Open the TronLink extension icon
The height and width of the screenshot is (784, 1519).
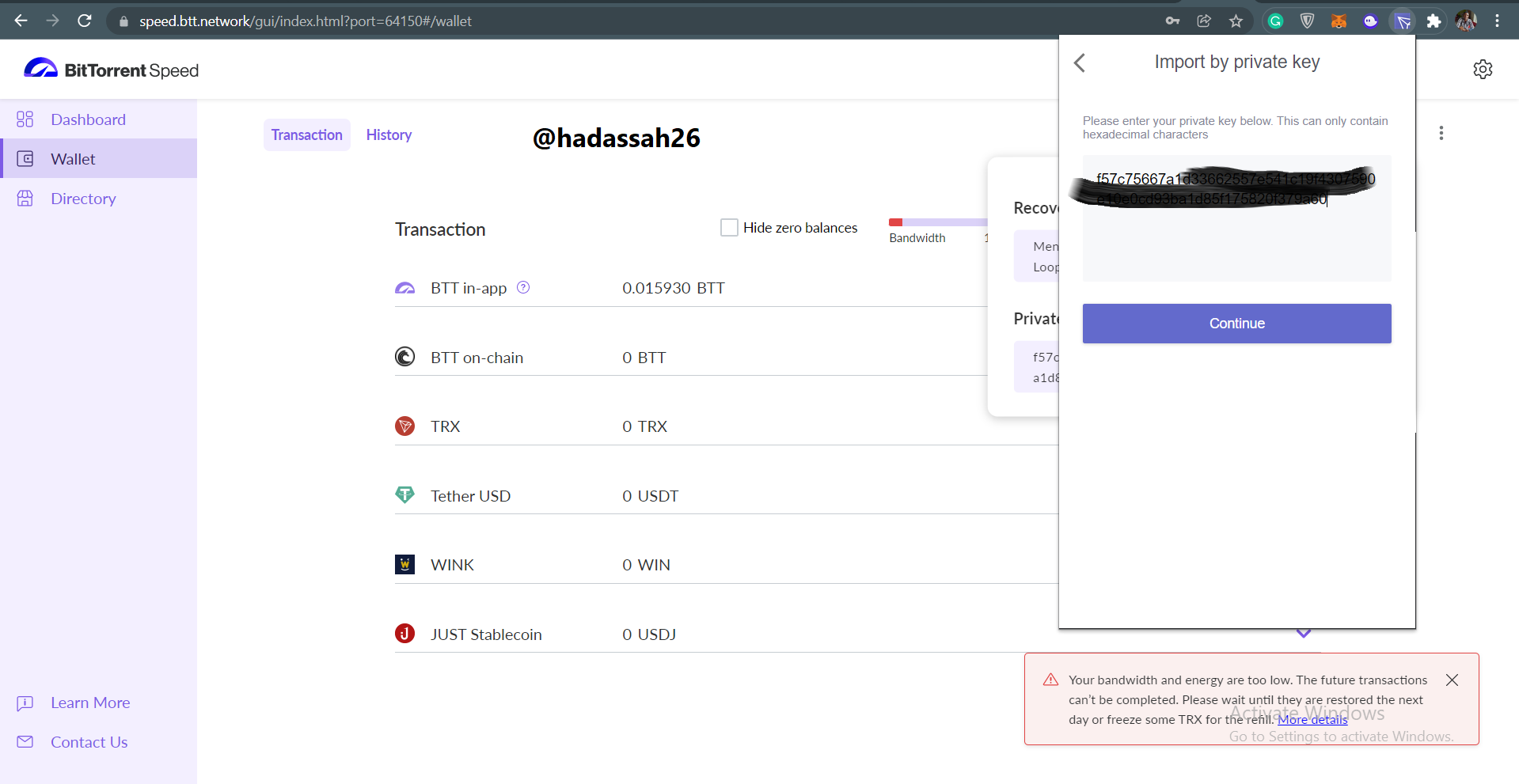tap(1403, 21)
